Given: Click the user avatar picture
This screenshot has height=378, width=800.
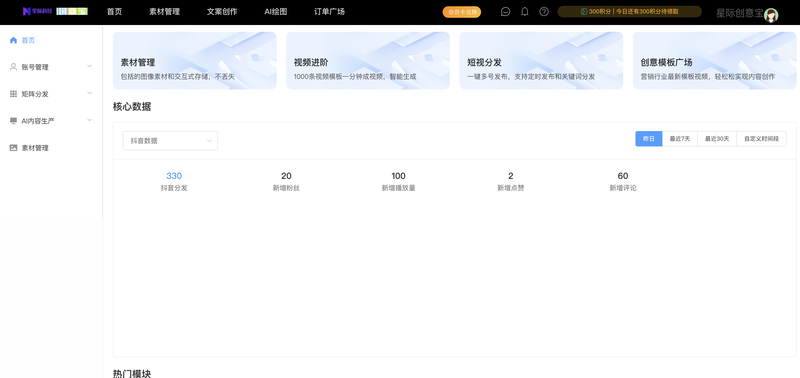Looking at the screenshot, I should (x=771, y=15).
